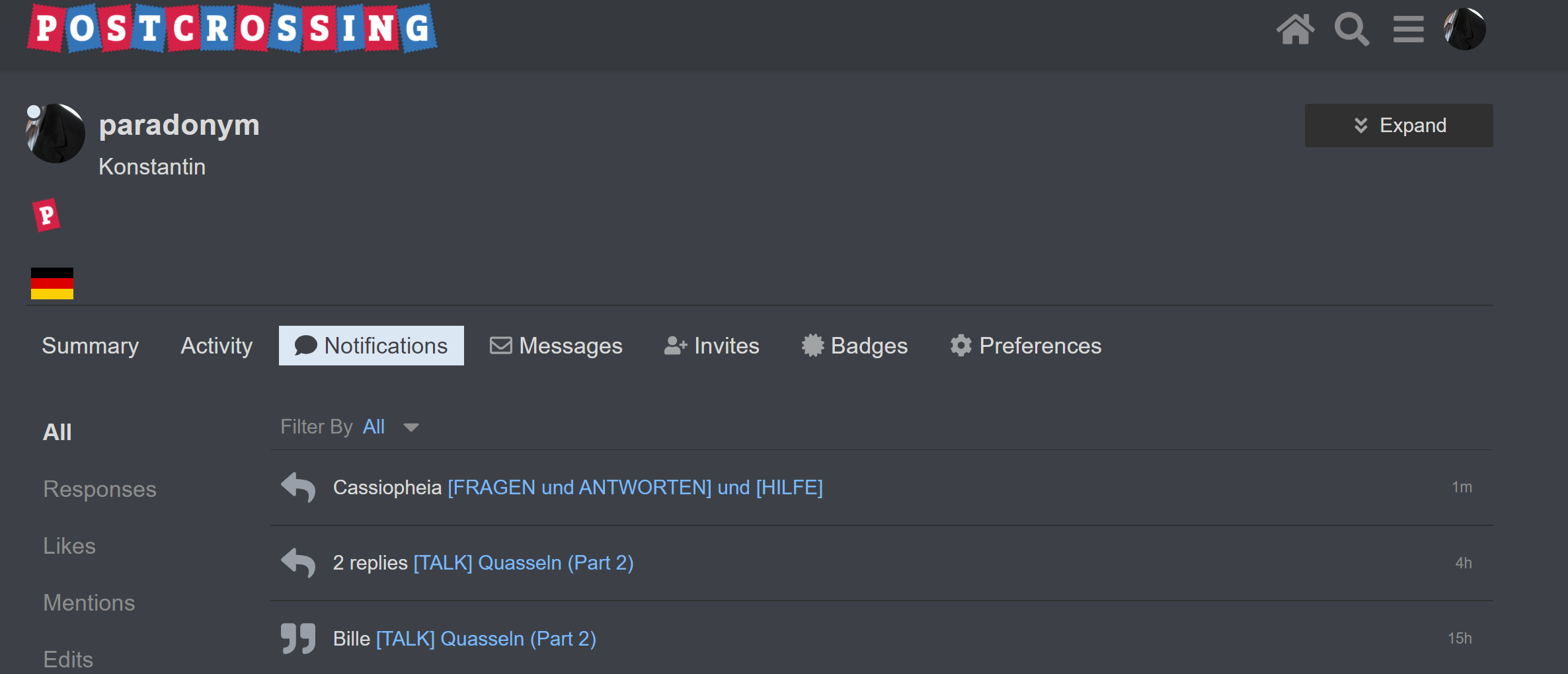The image size is (1568, 674).
Task: Select the Responses notification filter
Action: pyautogui.click(x=100, y=489)
